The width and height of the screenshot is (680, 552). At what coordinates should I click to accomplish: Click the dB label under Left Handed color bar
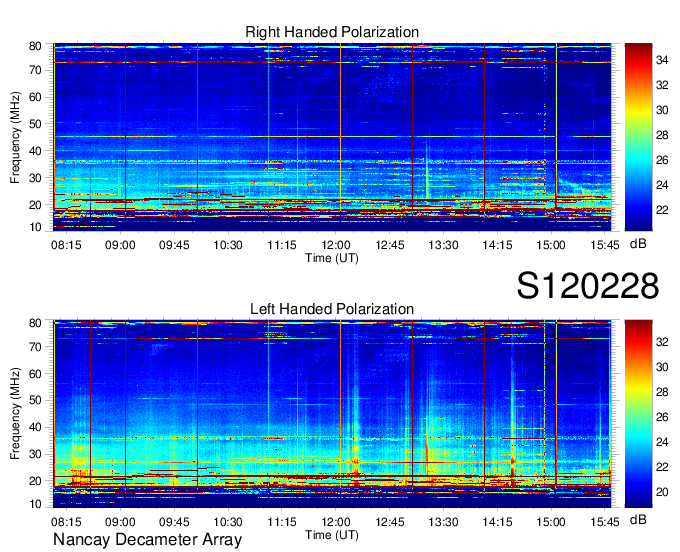click(x=638, y=519)
